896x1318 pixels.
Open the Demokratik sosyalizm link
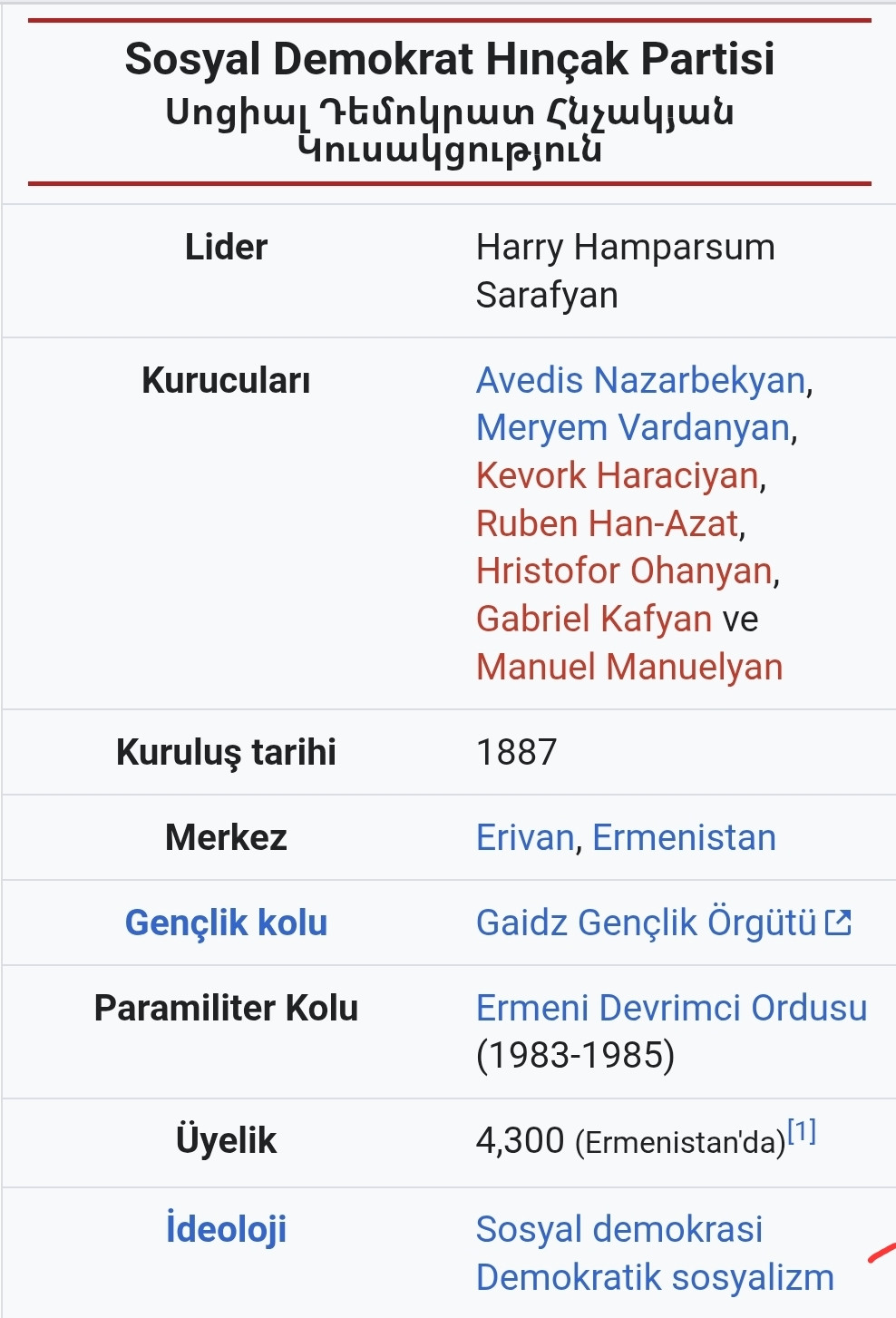pyautogui.click(x=655, y=1277)
